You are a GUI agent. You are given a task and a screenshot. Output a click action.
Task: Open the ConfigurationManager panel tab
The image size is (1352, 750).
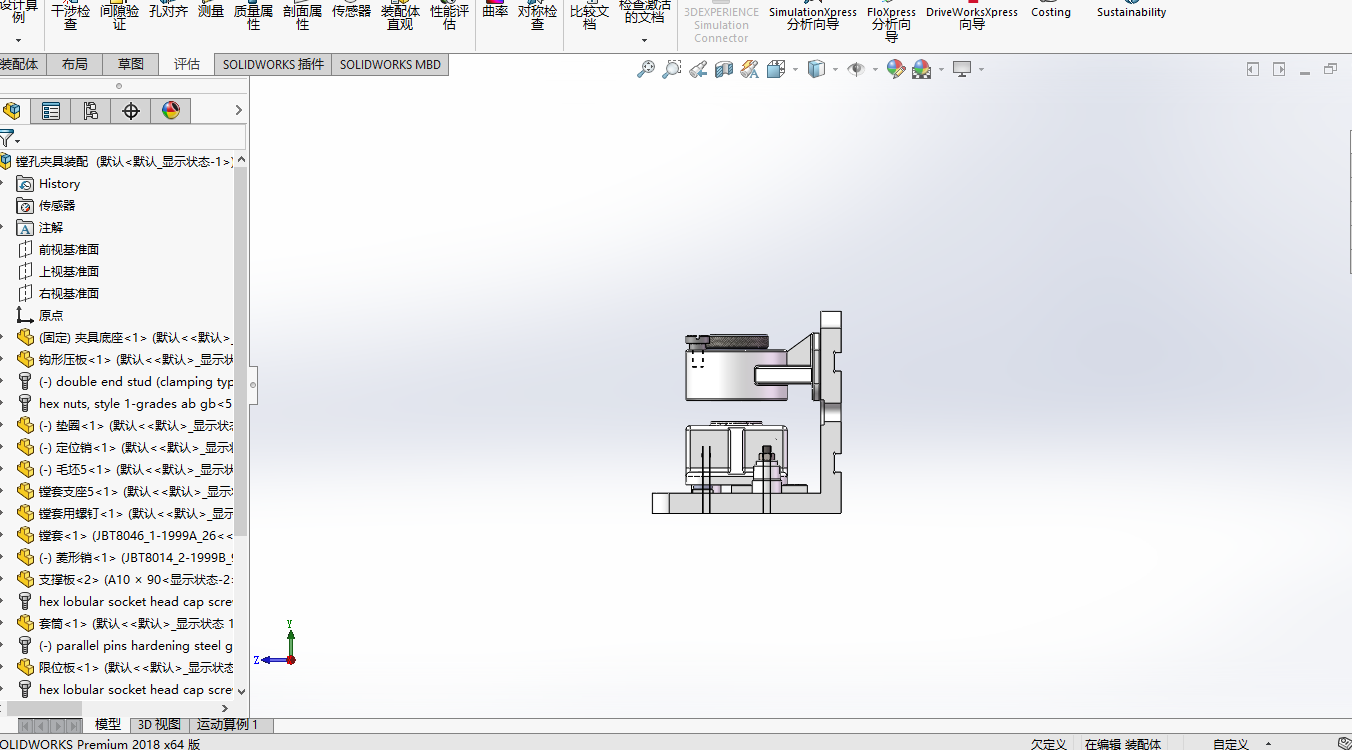[91, 111]
